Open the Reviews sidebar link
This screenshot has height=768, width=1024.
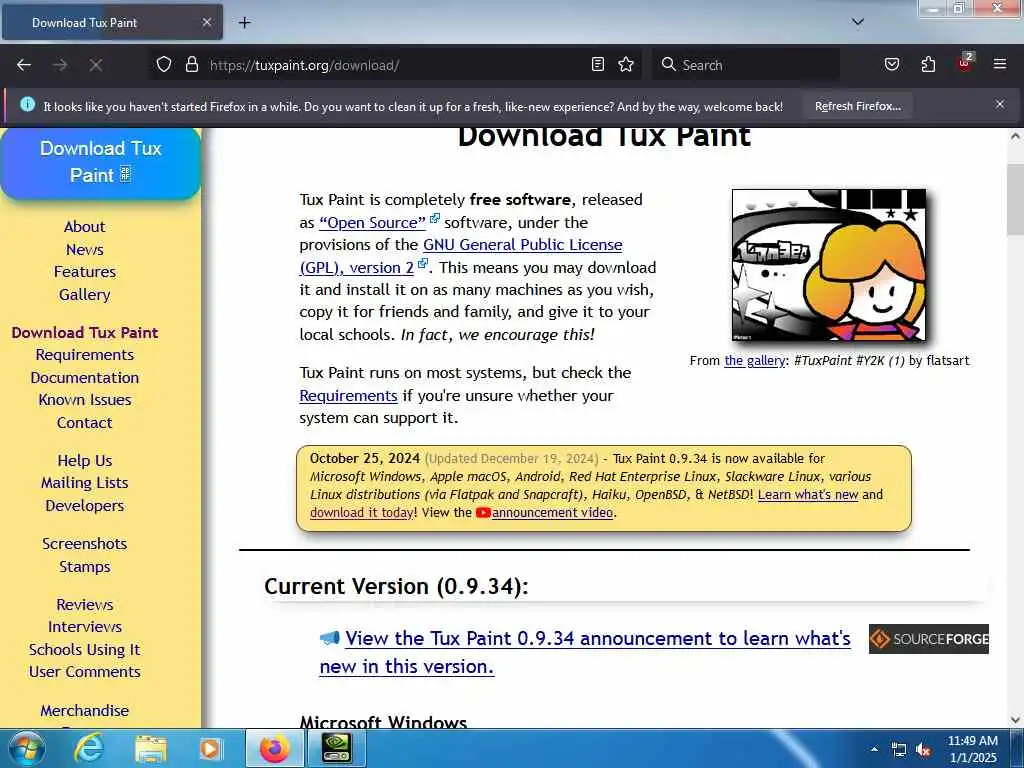[84, 604]
